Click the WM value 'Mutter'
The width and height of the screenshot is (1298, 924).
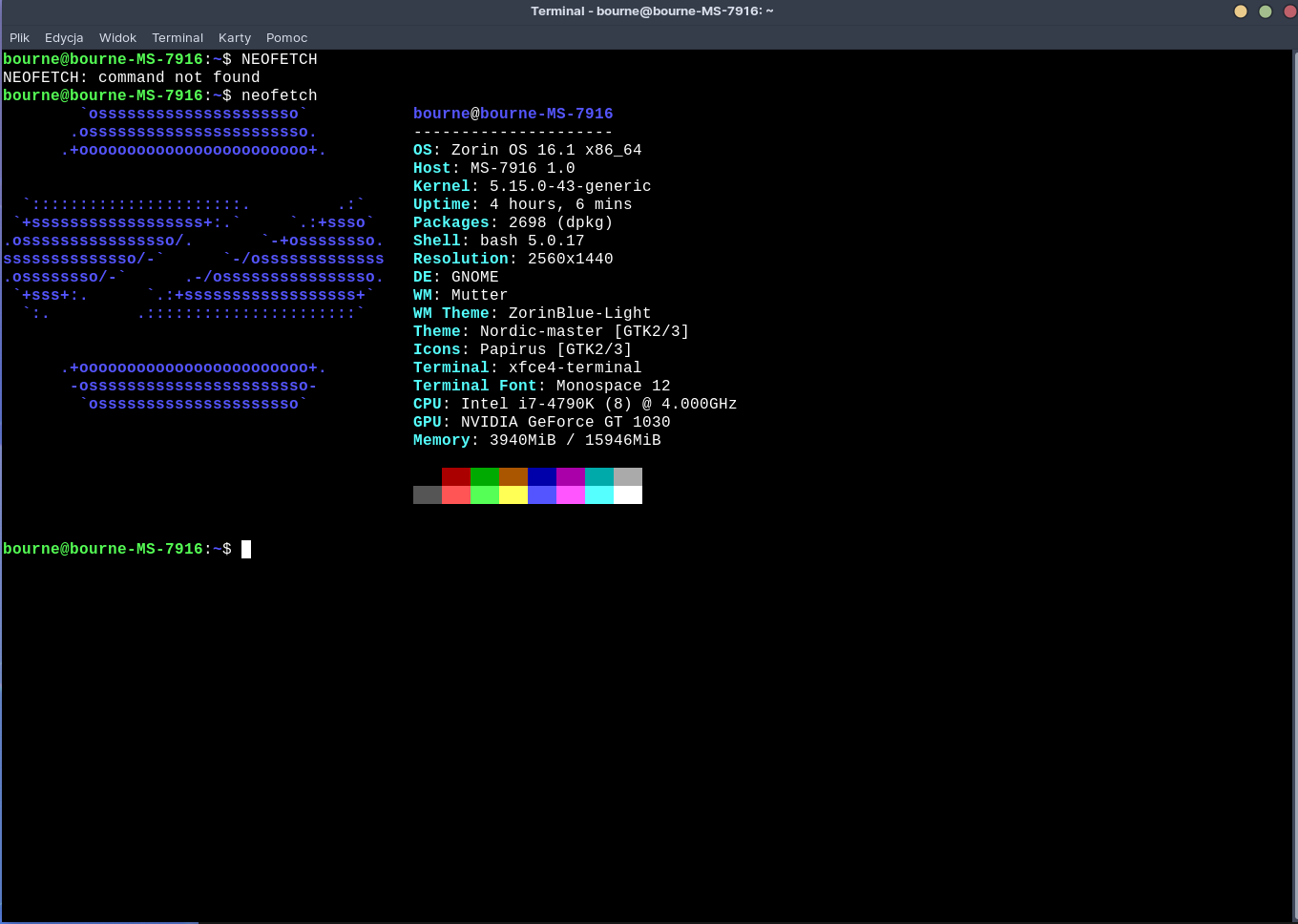[480, 295]
